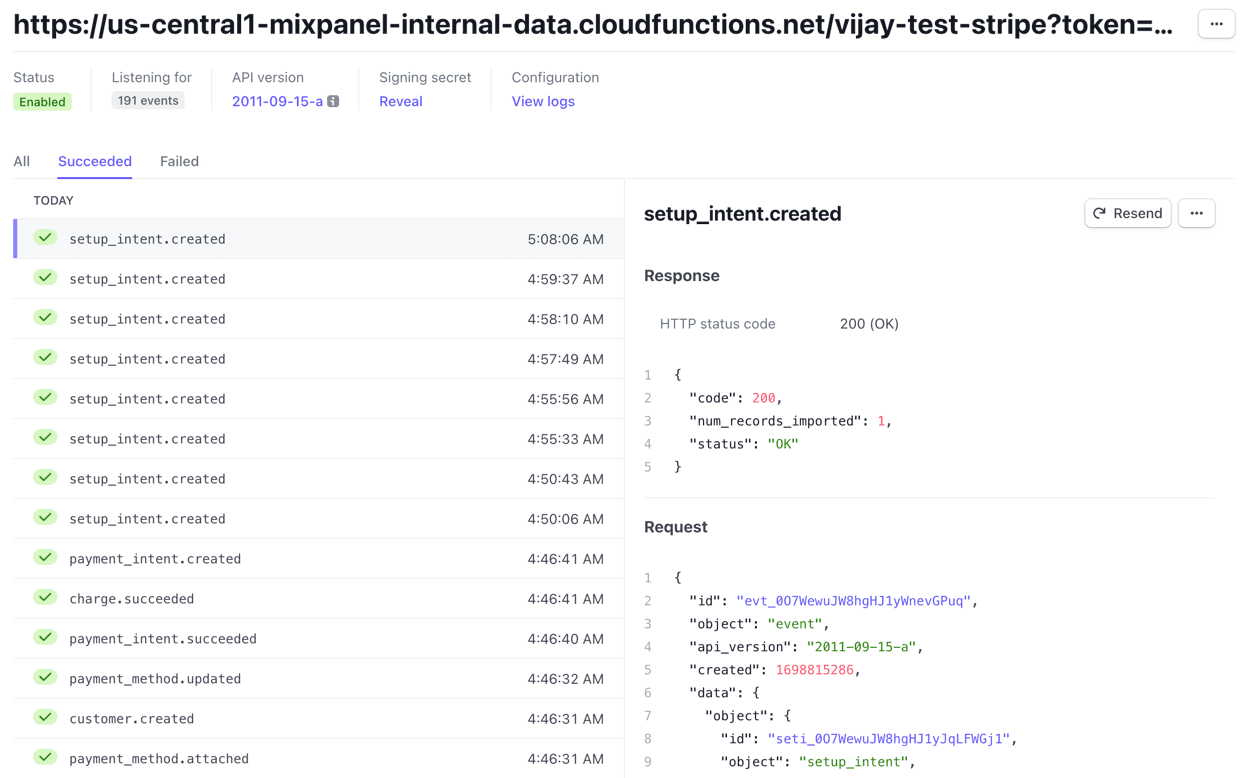Select the Succeeded tab
This screenshot has width=1243, height=778.
pyautogui.click(x=95, y=161)
